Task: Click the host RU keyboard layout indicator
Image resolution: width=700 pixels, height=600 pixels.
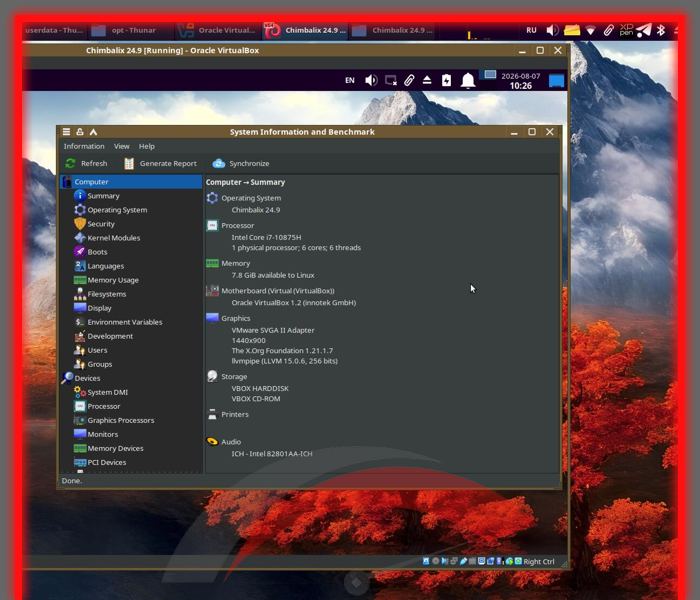Action: click(531, 30)
